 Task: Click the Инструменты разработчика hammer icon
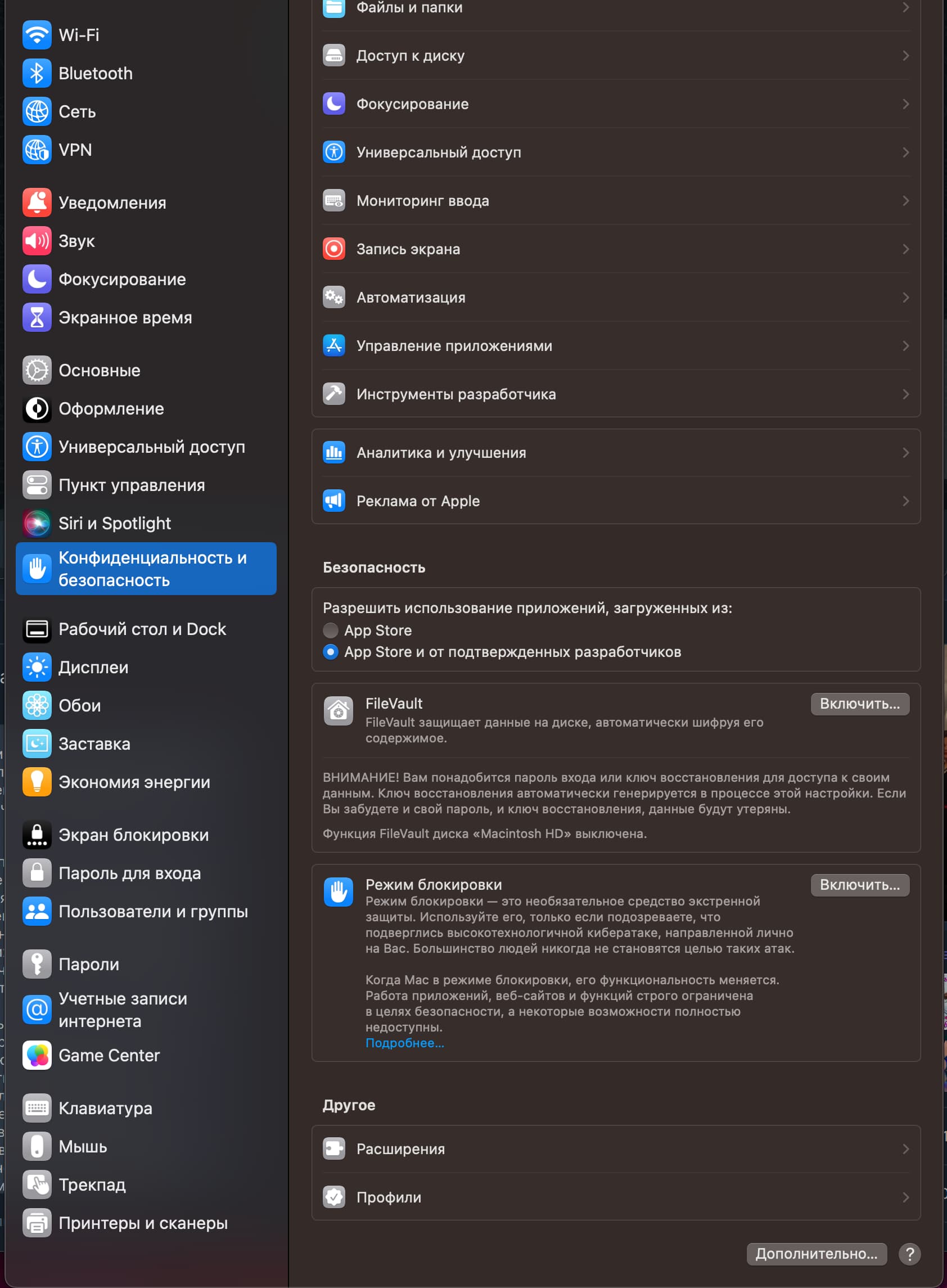pos(333,394)
